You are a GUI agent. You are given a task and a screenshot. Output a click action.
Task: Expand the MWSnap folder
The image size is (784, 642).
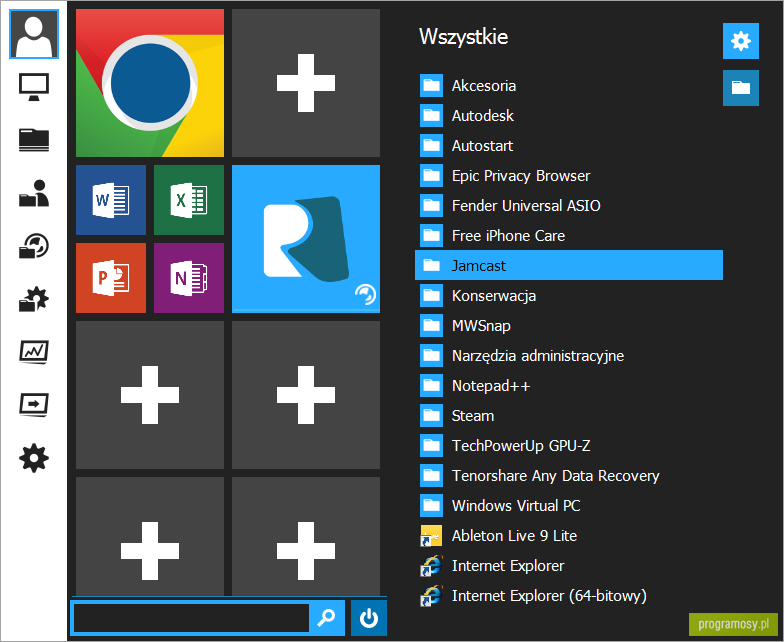[569, 326]
